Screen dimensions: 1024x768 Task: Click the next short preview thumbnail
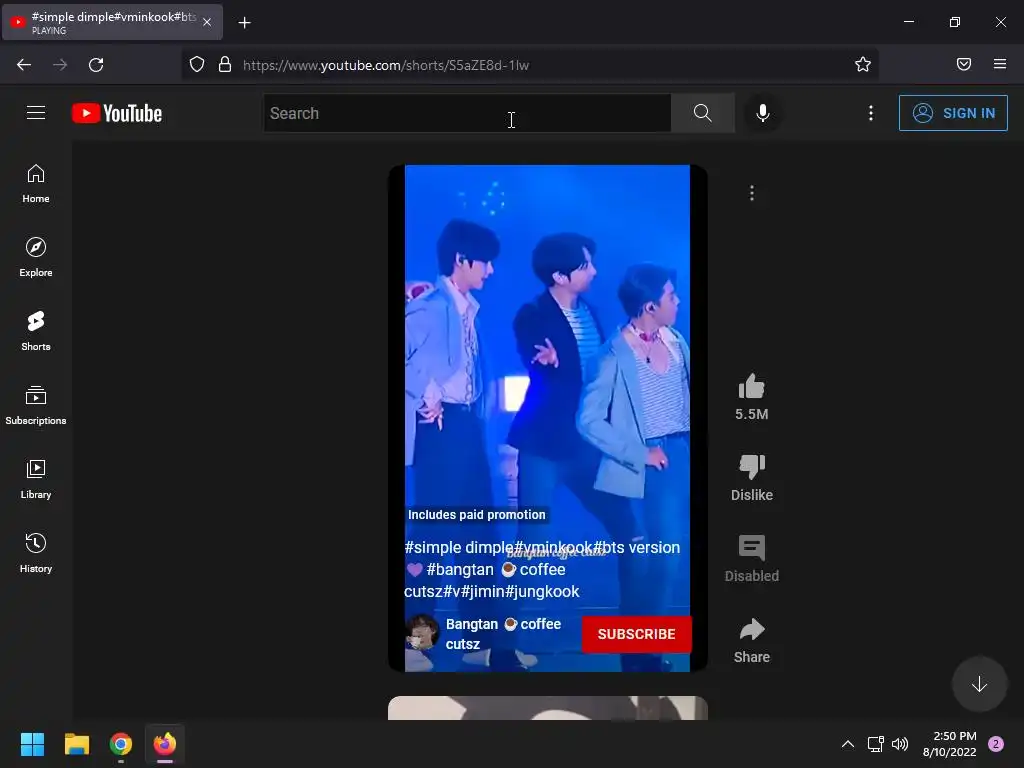pos(548,708)
